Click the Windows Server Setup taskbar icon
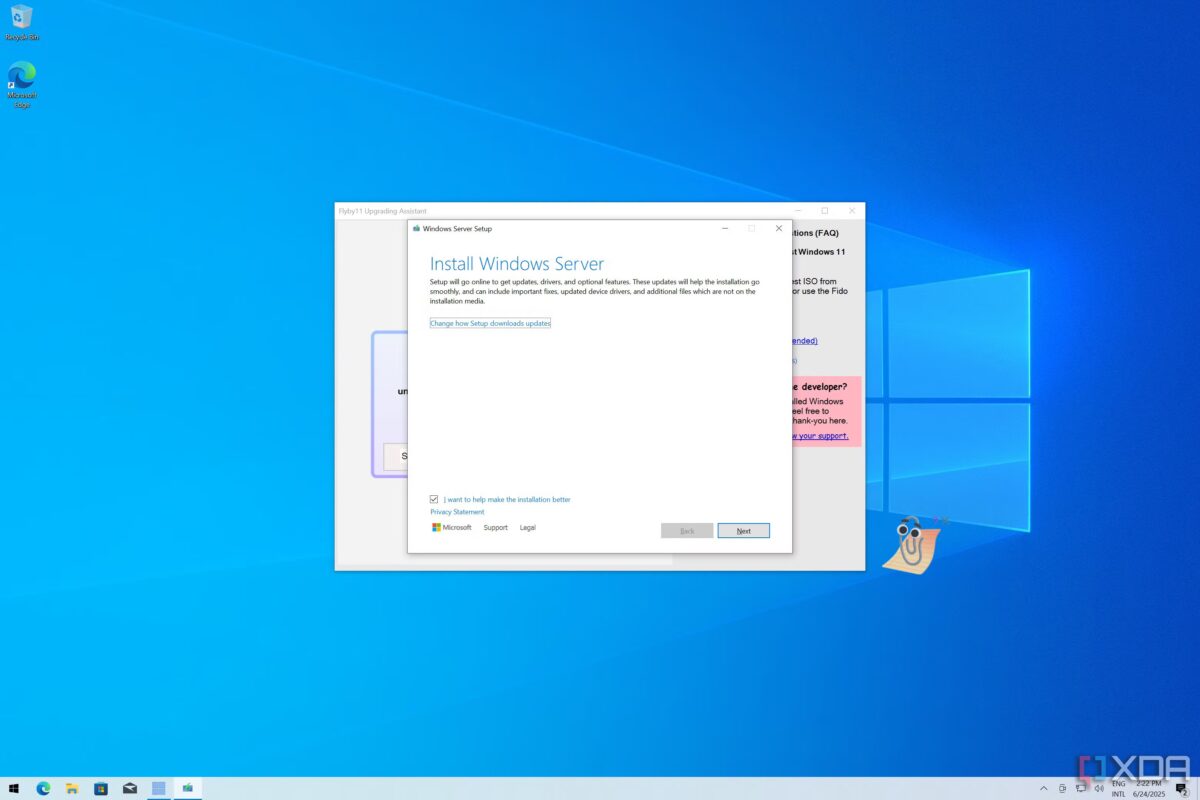The image size is (1200, 800). [187, 788]
